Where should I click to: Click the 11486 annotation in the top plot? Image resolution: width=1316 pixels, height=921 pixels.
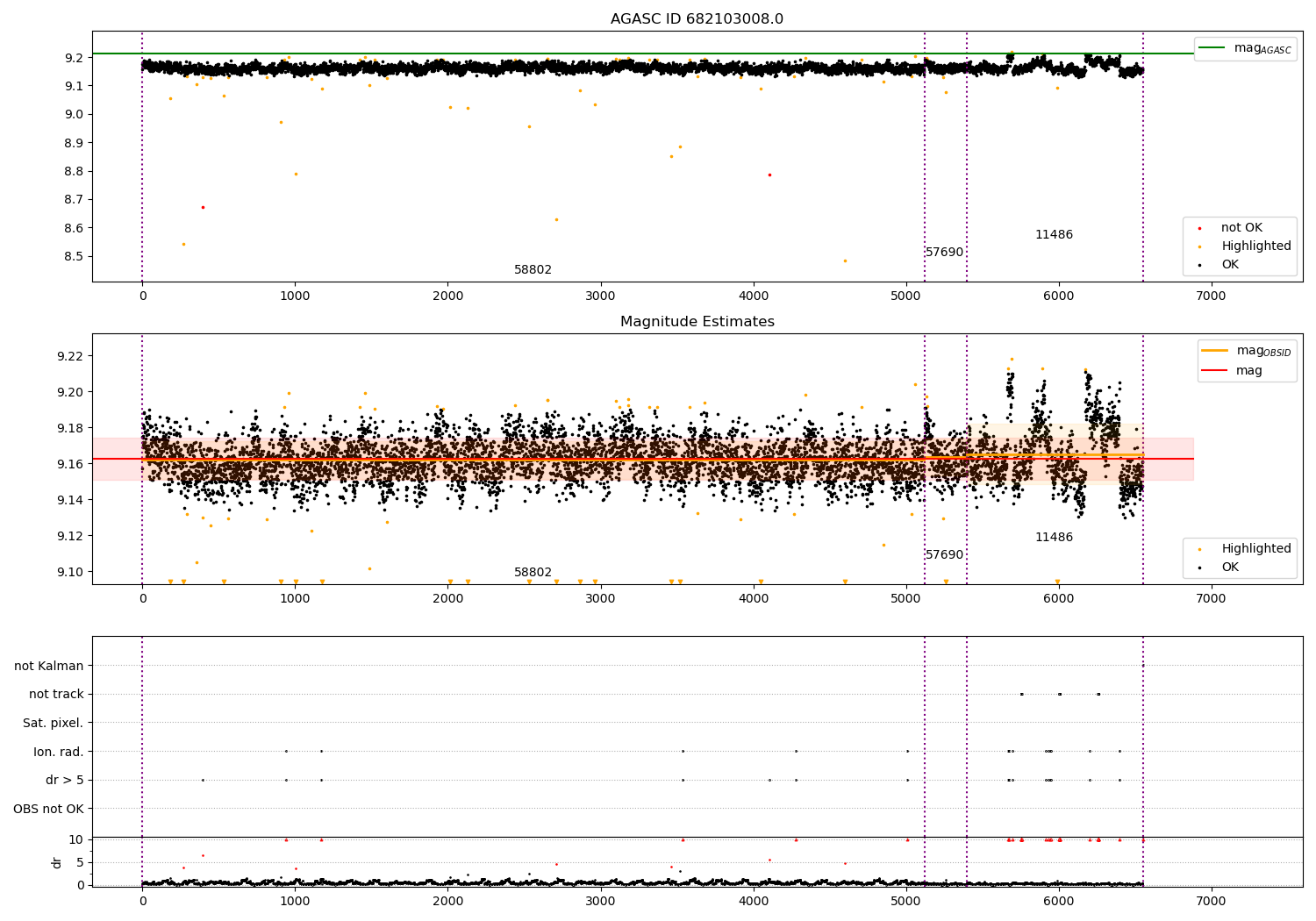click(x=1054, y=235)
